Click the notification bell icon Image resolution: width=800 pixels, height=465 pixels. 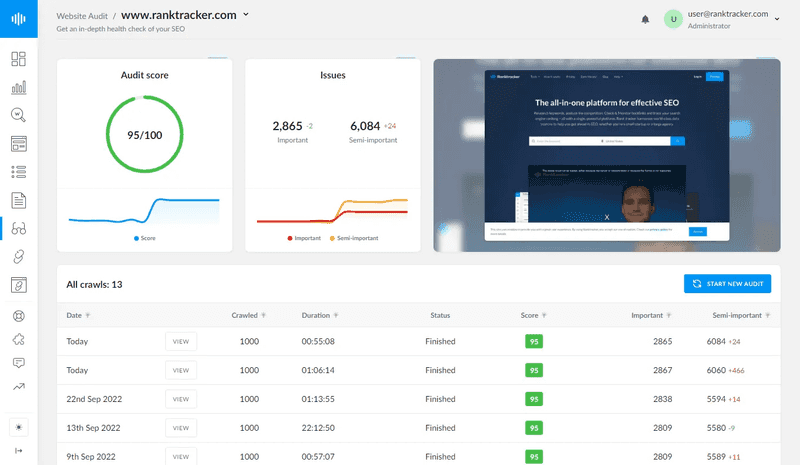(645, 19)
